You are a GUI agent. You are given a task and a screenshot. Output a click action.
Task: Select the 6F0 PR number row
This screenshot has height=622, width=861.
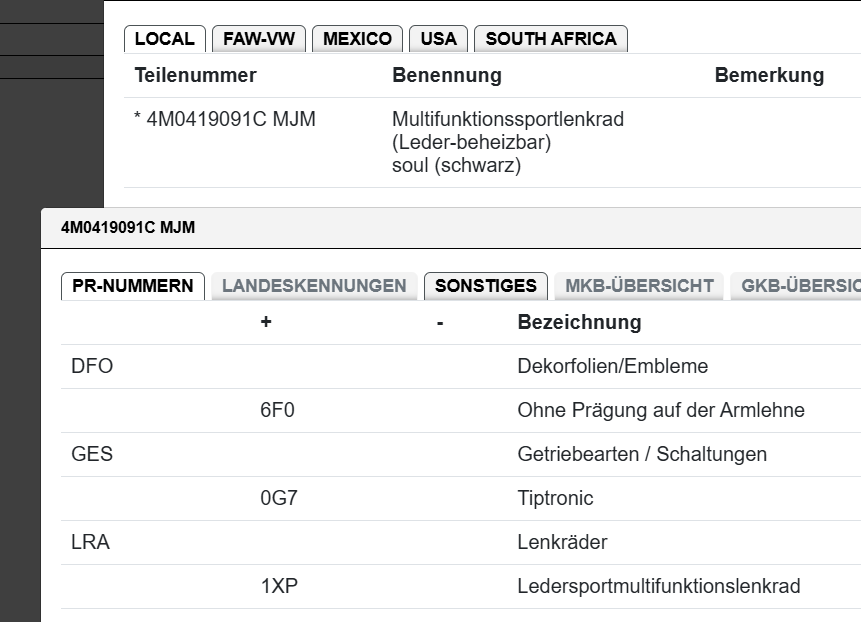[x=277, y=411]
